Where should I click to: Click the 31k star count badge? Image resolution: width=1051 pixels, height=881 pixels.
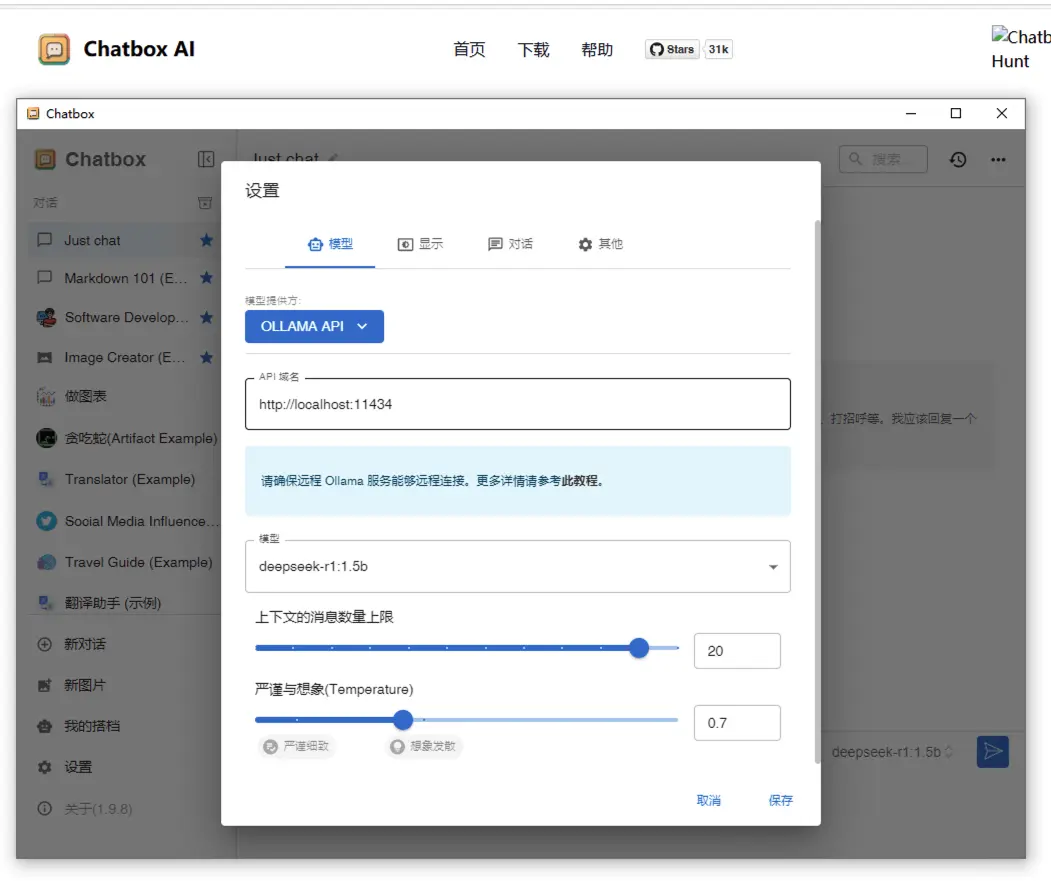tap(719, 49)
